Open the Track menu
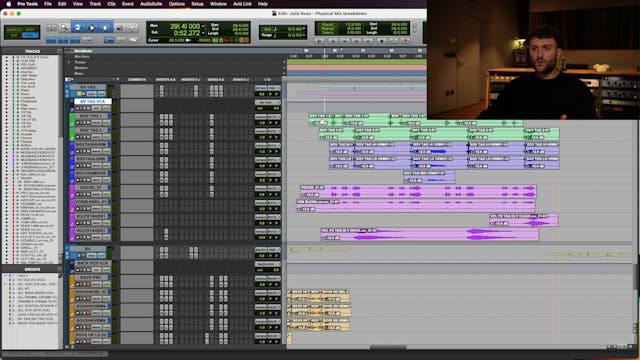Screen dimensions: 640x360 pos(95,4)
